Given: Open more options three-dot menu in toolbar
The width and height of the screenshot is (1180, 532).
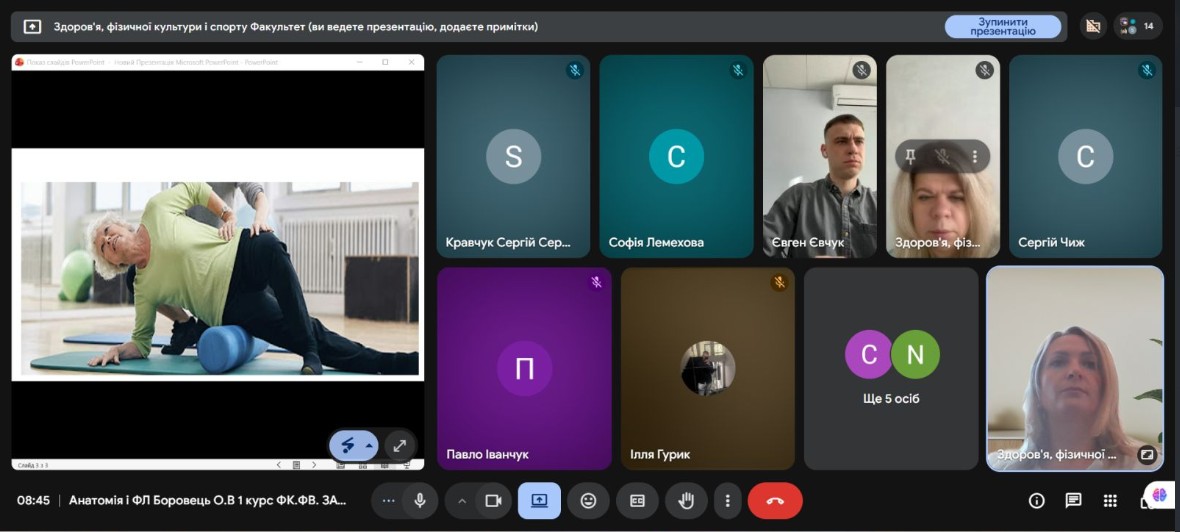Looking at the screenshot, I should (x=727, y=501).
